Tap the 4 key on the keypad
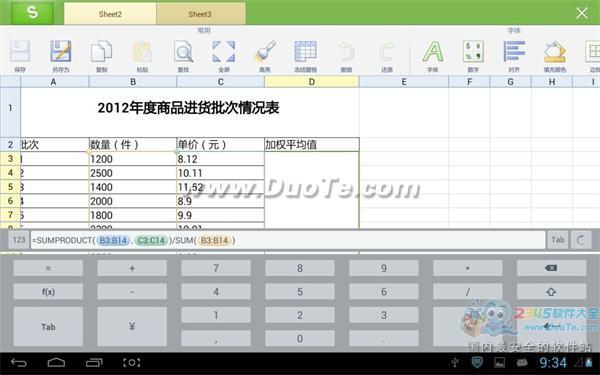This screenshot has height=375, width=600. click(x=216, y=292)
